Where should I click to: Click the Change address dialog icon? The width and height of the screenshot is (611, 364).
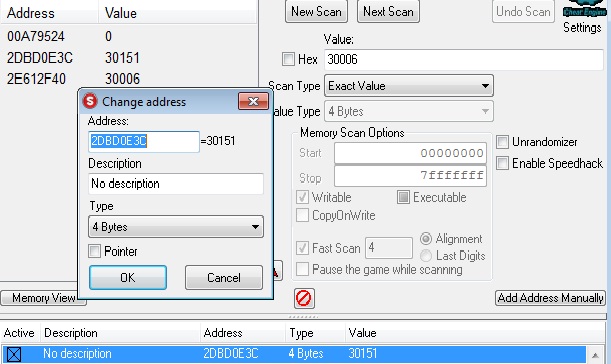(90, 101)
